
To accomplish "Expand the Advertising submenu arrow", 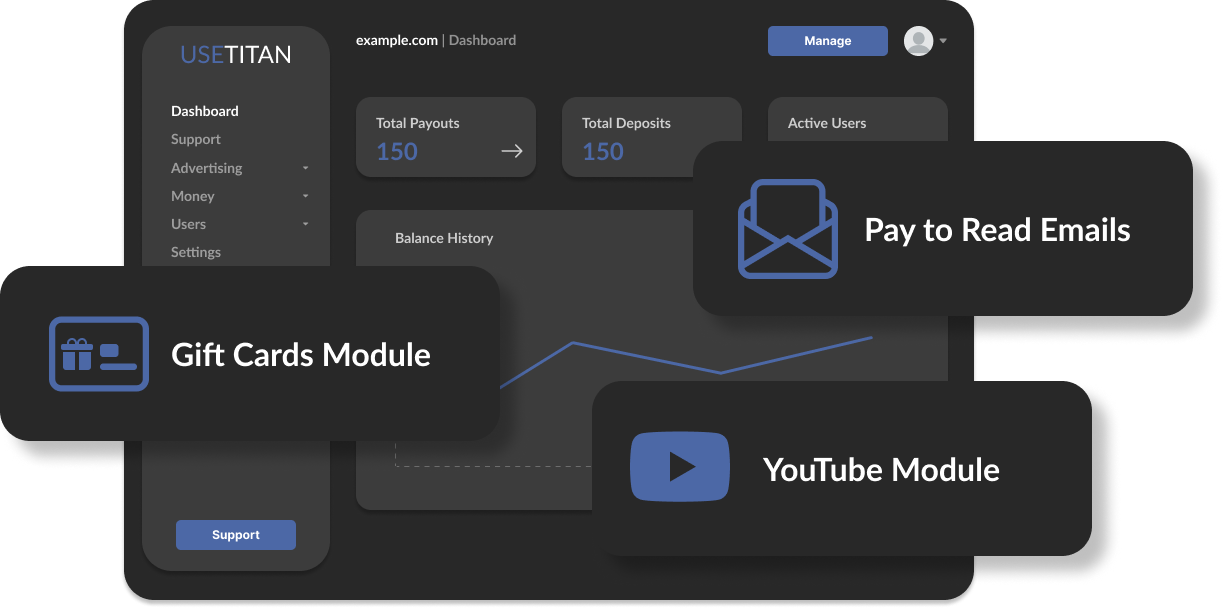I will 306,168.
